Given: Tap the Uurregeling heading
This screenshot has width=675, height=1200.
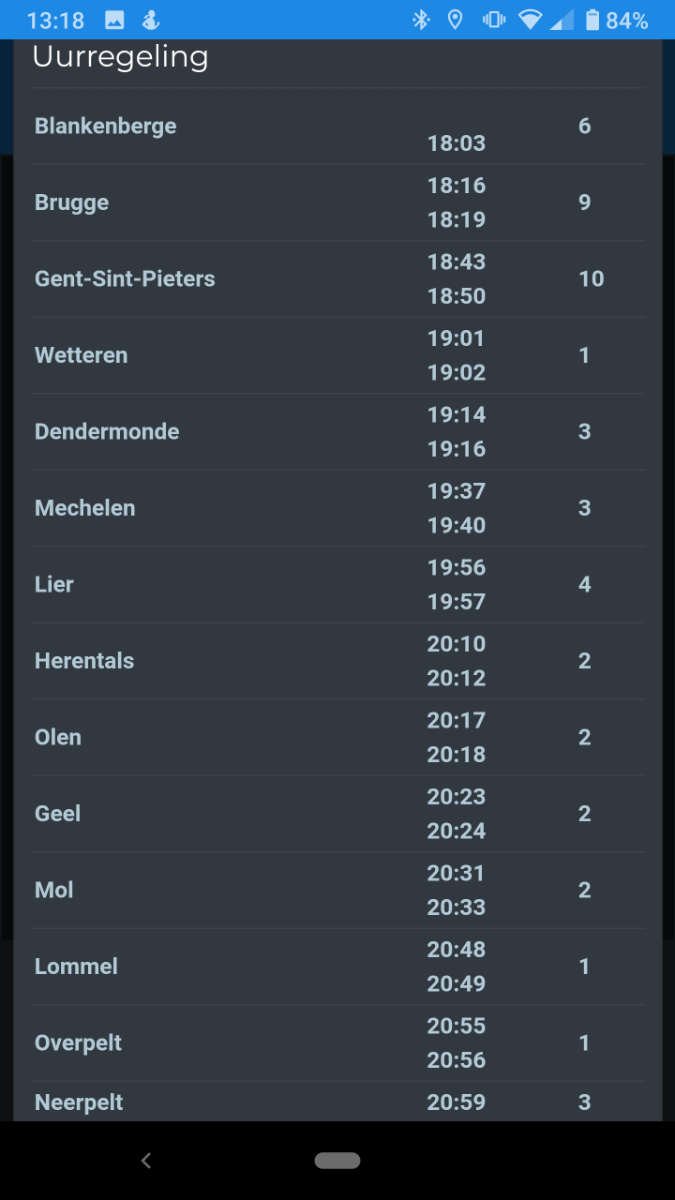Looking at the screenshot, I should 120,57.
